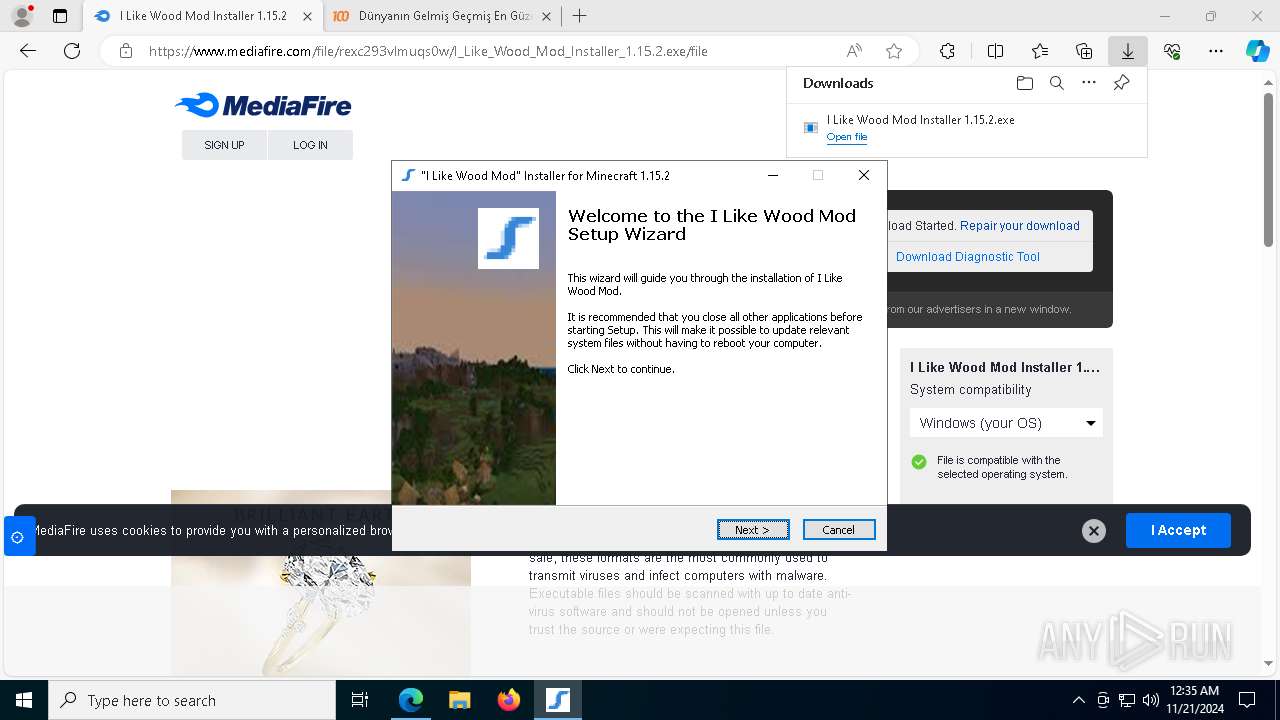Expand the Windows (your OS) dropdown

[x=1006, y=423]
